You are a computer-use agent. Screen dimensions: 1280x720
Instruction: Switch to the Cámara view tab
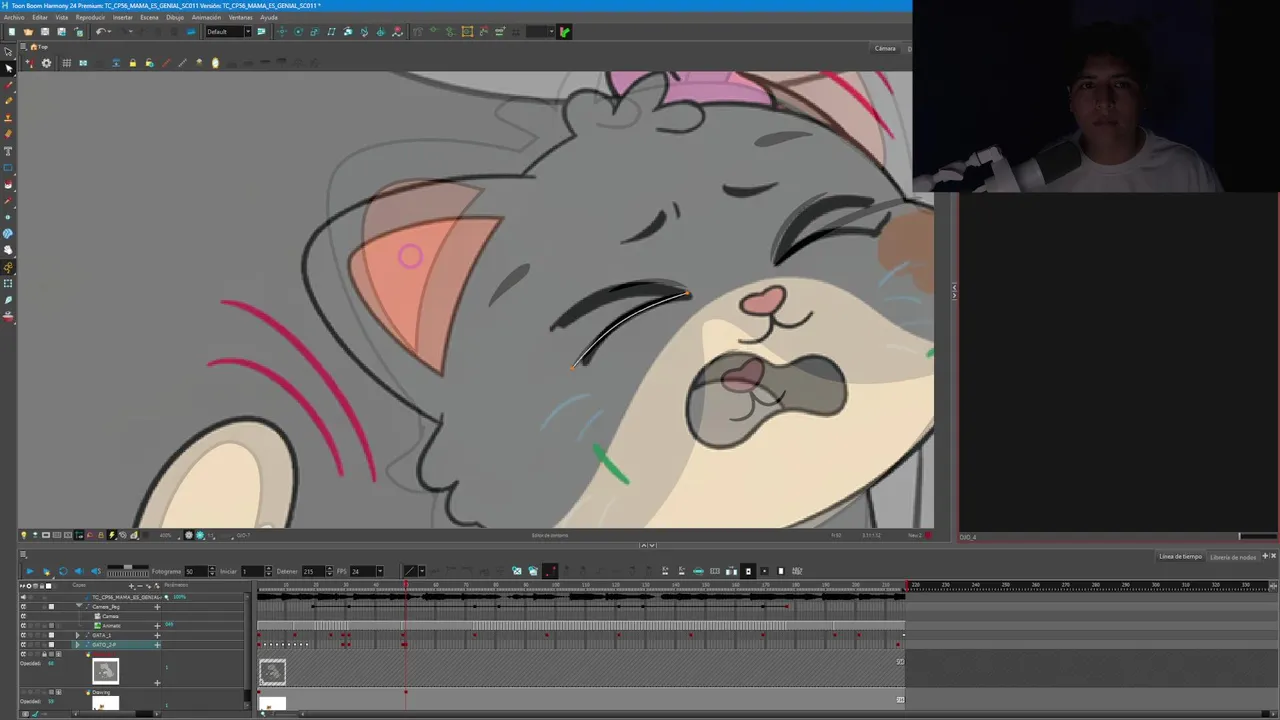(885, 48)
